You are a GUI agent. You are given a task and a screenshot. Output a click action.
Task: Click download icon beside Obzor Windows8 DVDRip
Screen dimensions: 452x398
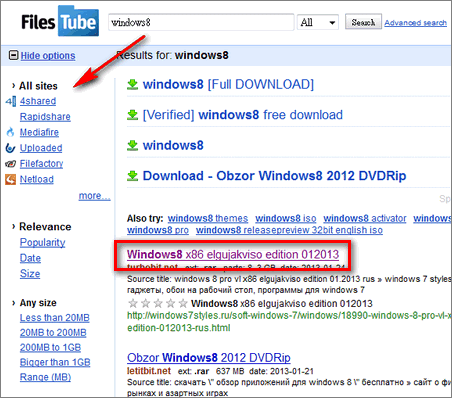click(133, 176)
